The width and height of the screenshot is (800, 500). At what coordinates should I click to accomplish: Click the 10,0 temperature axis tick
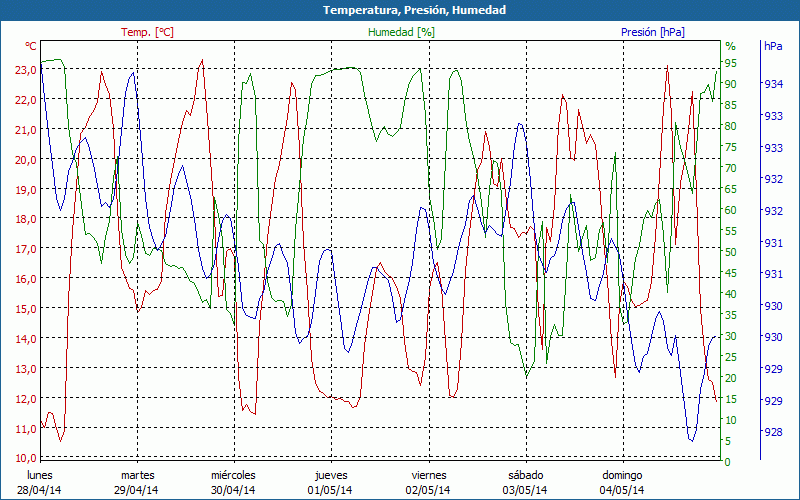coord(24,458)
